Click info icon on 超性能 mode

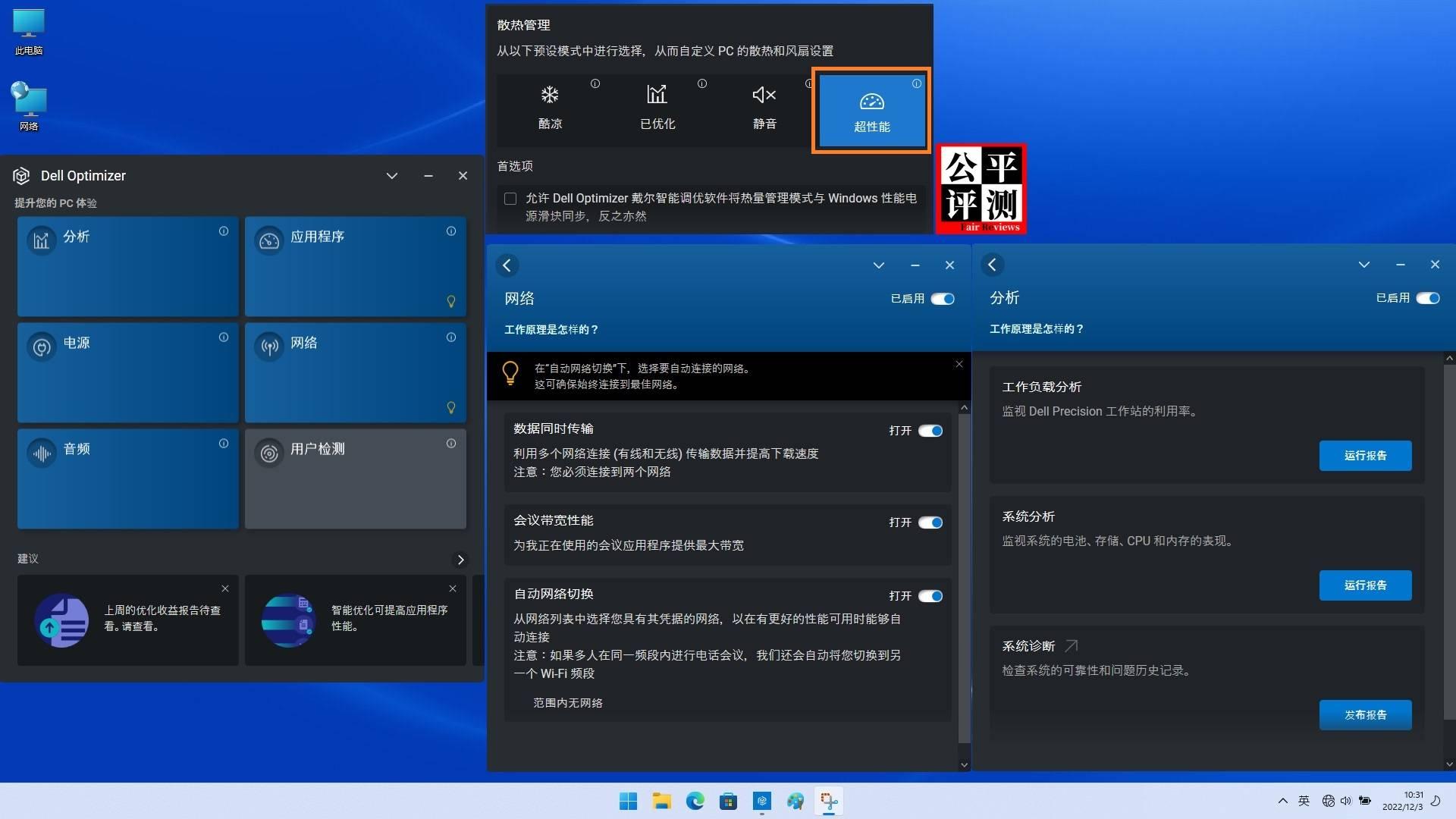tap(917, 84)
